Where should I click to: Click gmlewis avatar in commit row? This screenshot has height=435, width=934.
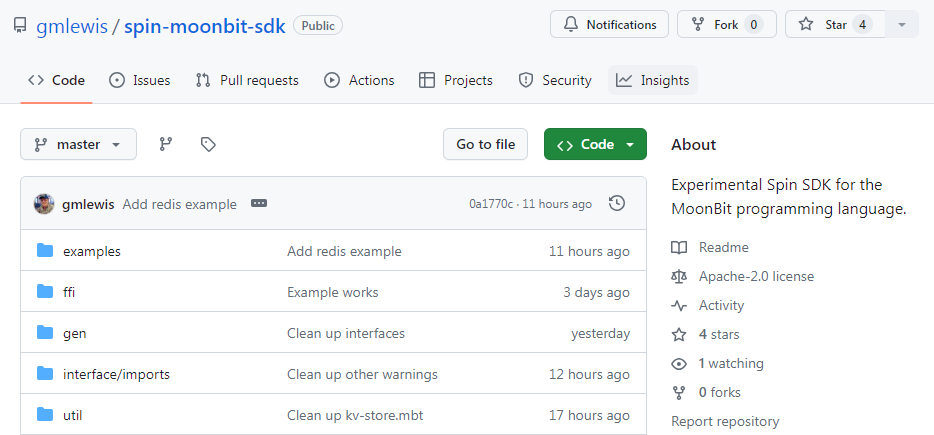pos(44,204)
